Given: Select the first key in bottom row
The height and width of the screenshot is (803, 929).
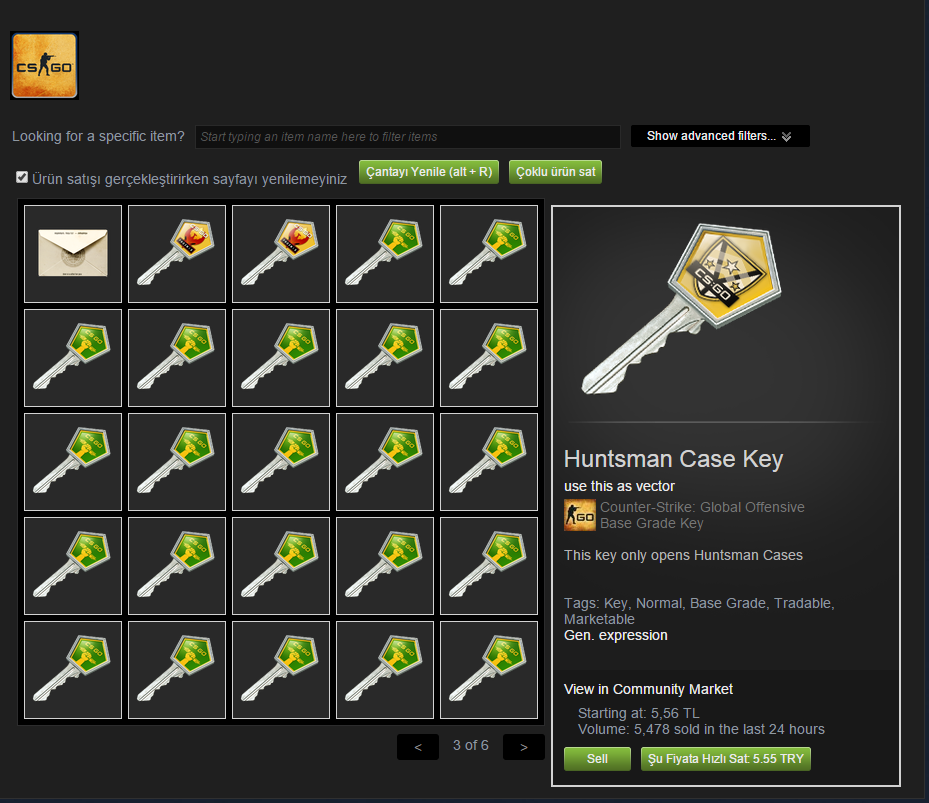Looking at the screenshot, I should tap(73, 670).
